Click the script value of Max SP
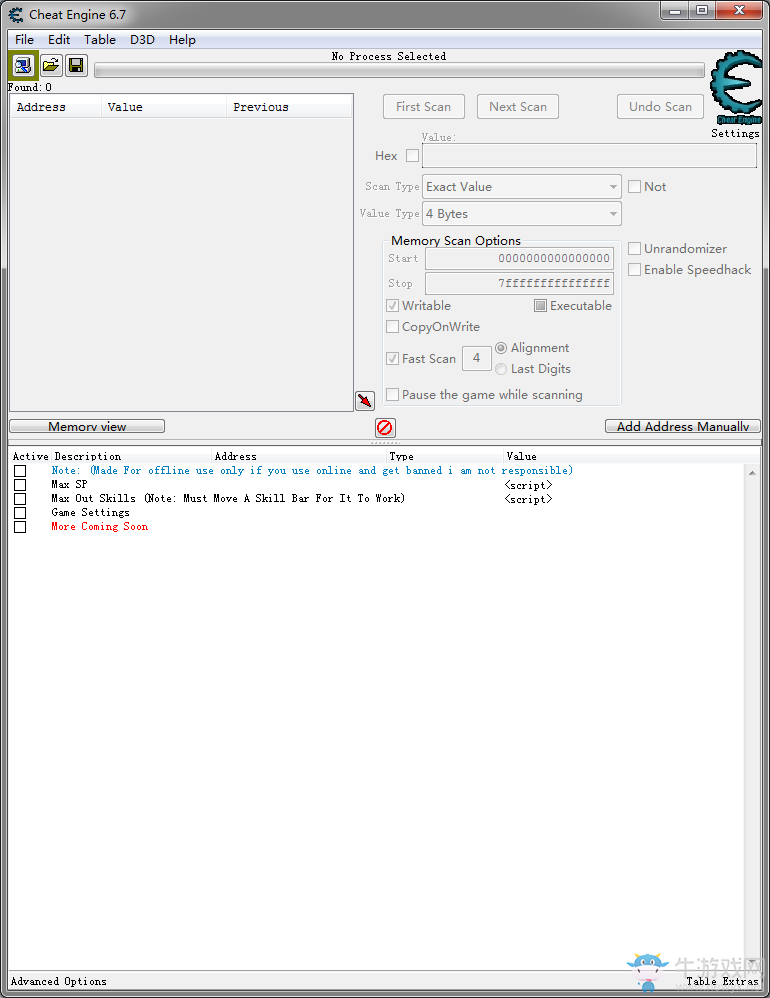Screen dimensions: 770x998 (528, 485)
